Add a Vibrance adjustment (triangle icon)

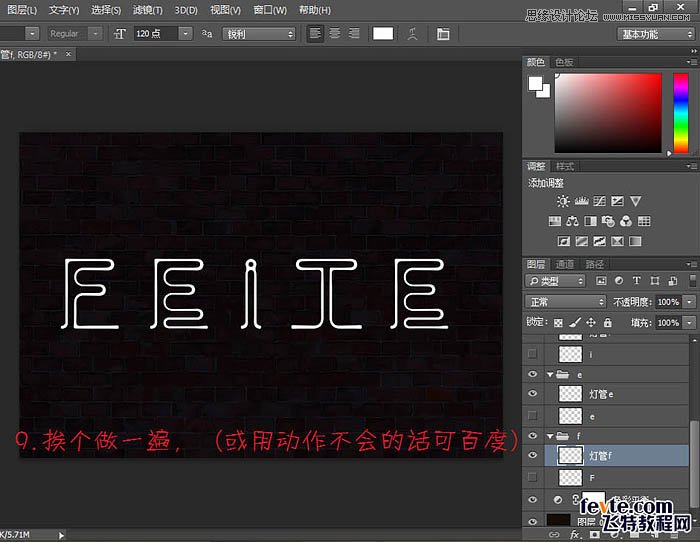click(x=636, y=201)
